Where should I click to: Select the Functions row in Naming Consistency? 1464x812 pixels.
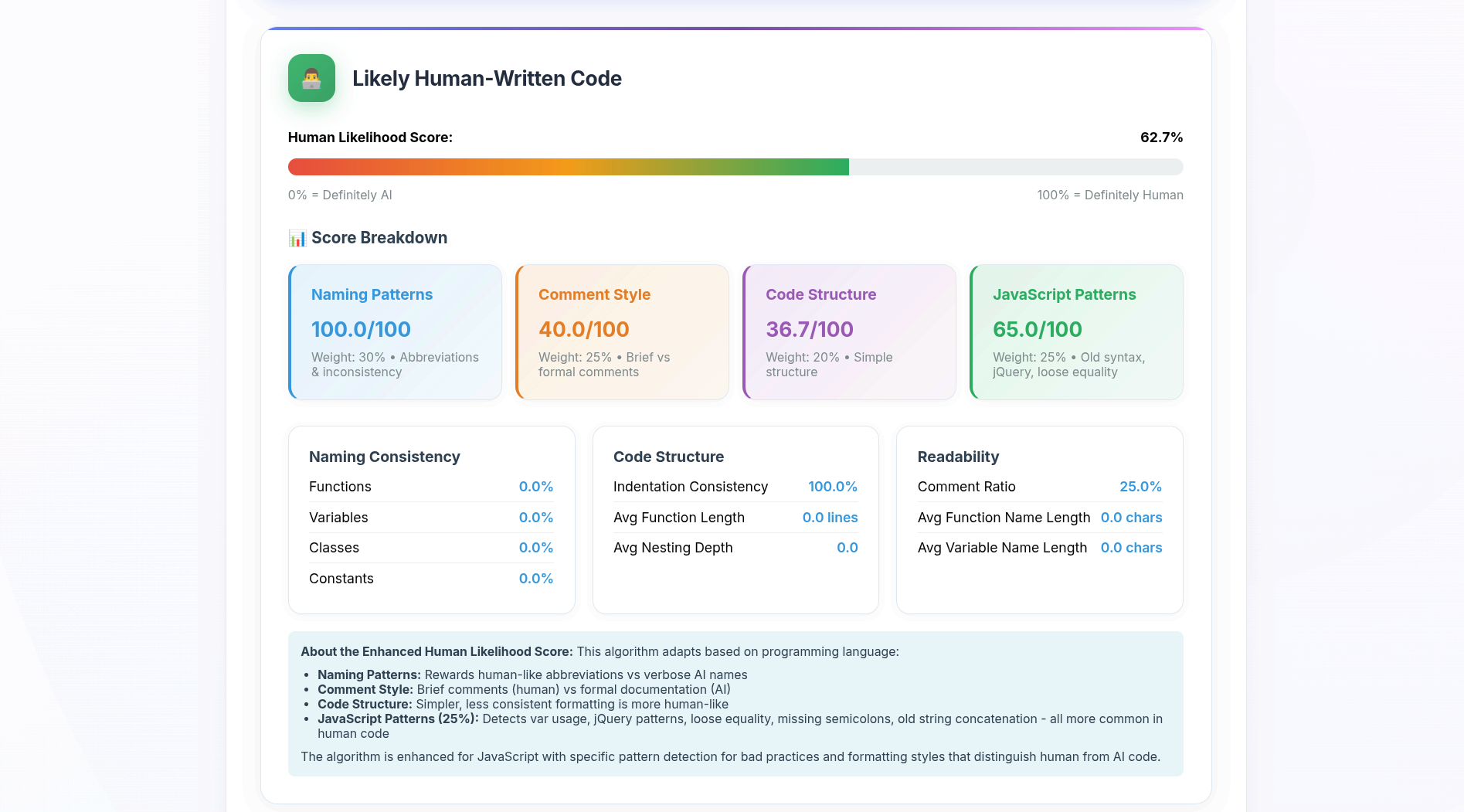point(430,487)
